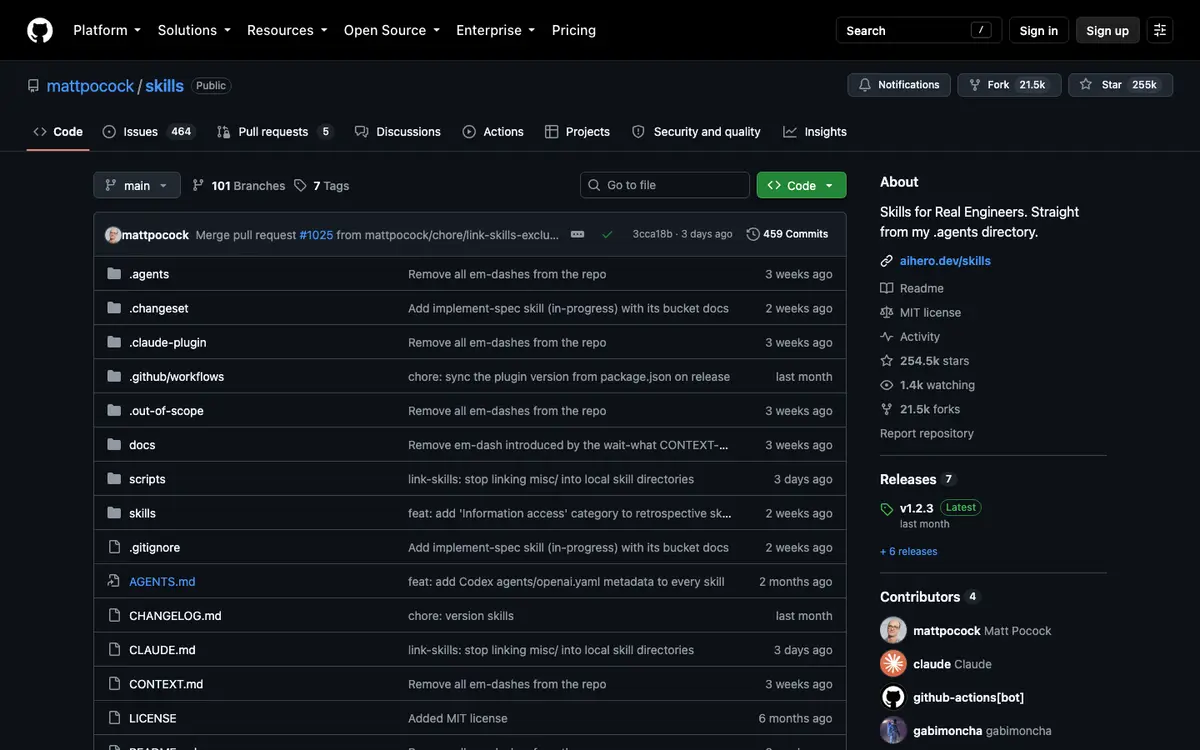1200x750 pixels.
Task: Fork the repository with the Fork button
Action: 1008,85
